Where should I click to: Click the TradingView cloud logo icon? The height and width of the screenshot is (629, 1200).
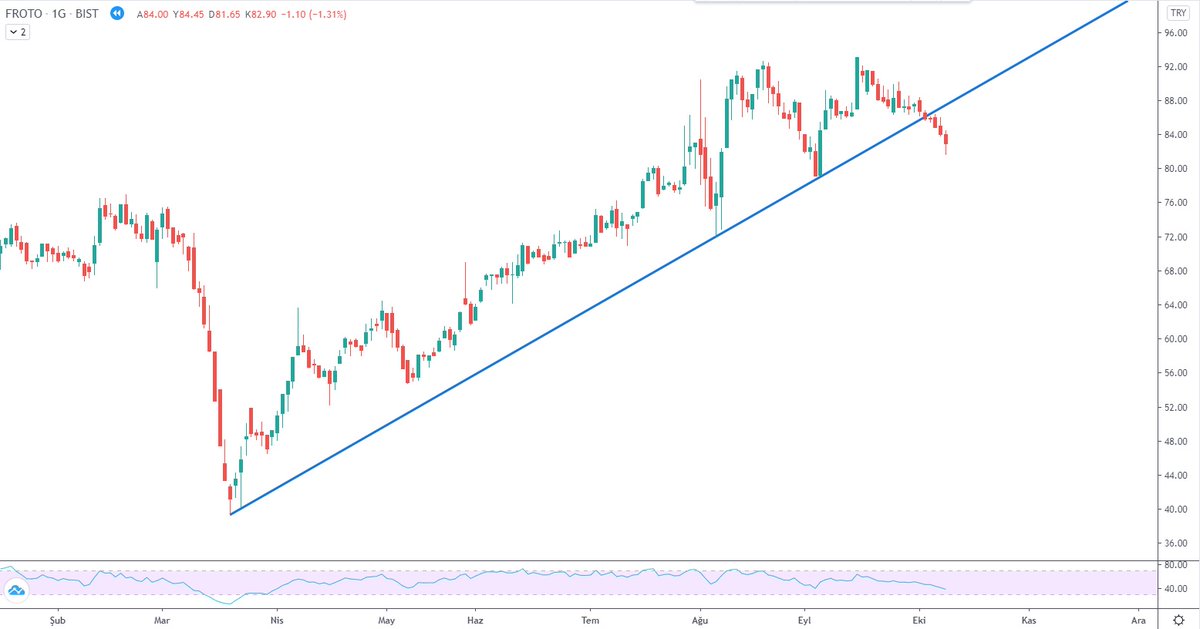pyautogui.click(x=16, y=591)
